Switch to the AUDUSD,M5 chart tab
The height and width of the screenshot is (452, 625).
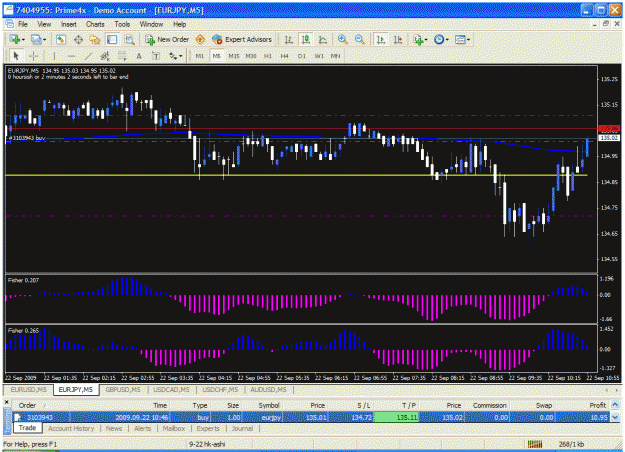click(268, 389)
